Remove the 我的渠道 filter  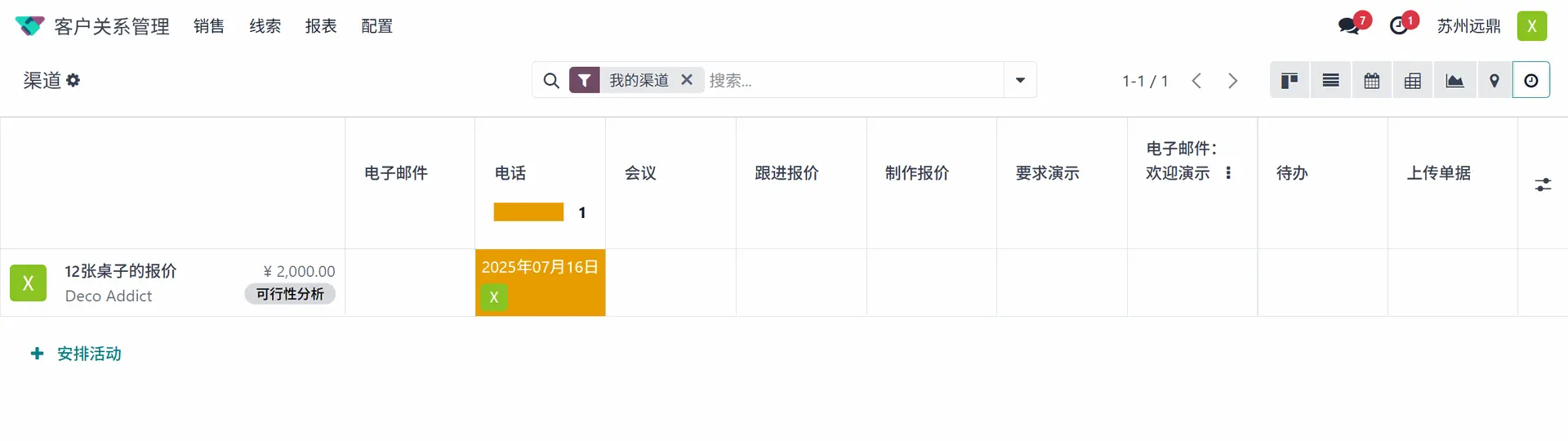[x=687, y=80]
